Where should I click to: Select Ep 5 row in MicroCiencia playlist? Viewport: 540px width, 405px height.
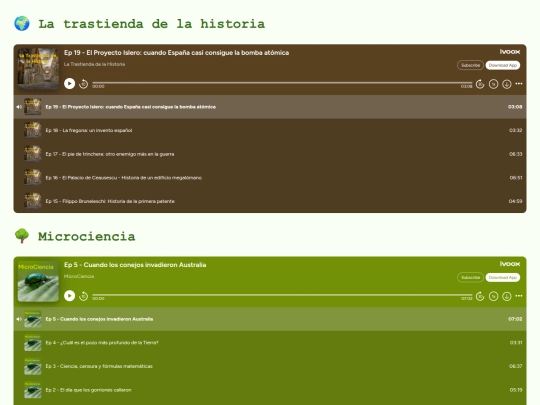pyautogui.click(x=270, y=319)
